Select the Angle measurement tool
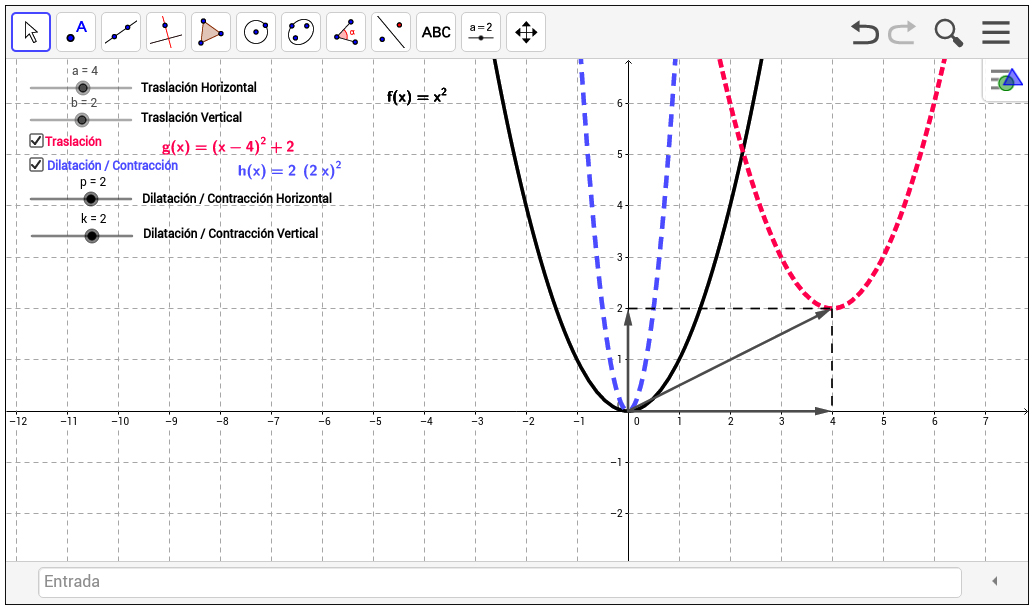1033x609 pixels. (x=346, y=32)
